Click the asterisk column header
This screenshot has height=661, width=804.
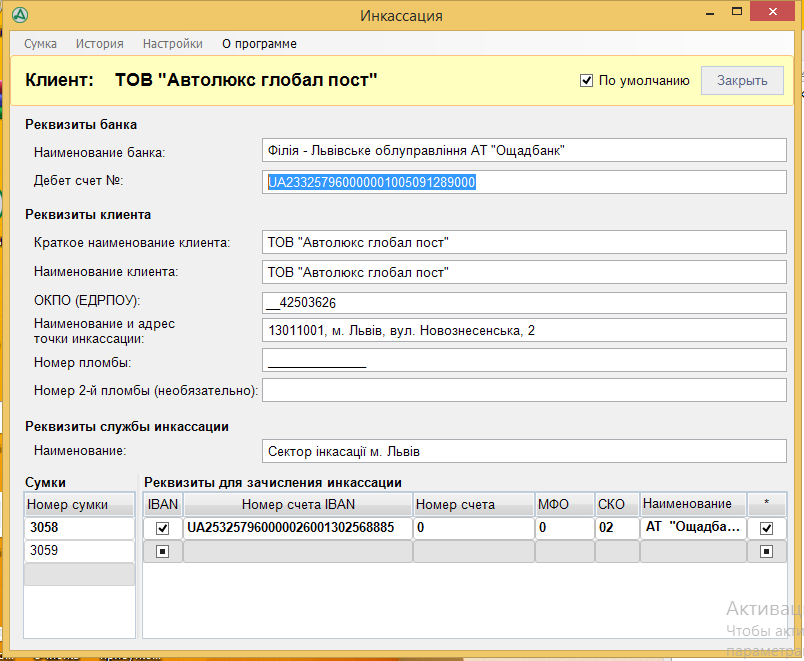click(767, 505)
